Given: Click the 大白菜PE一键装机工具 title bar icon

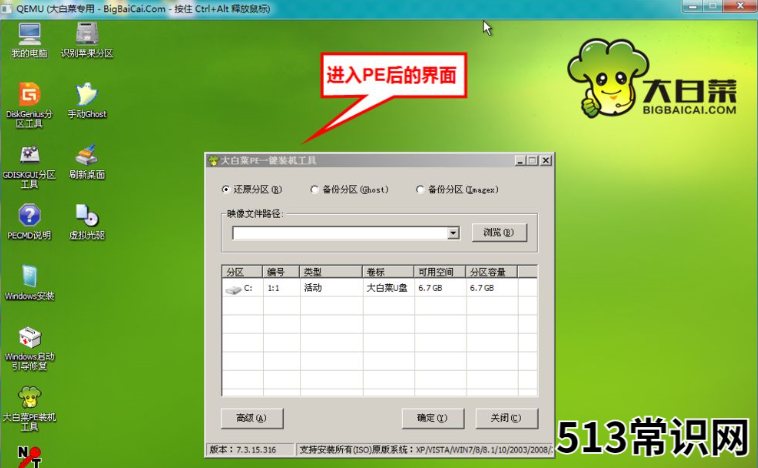Looking at the screenshot, I should tap(213, 161).
